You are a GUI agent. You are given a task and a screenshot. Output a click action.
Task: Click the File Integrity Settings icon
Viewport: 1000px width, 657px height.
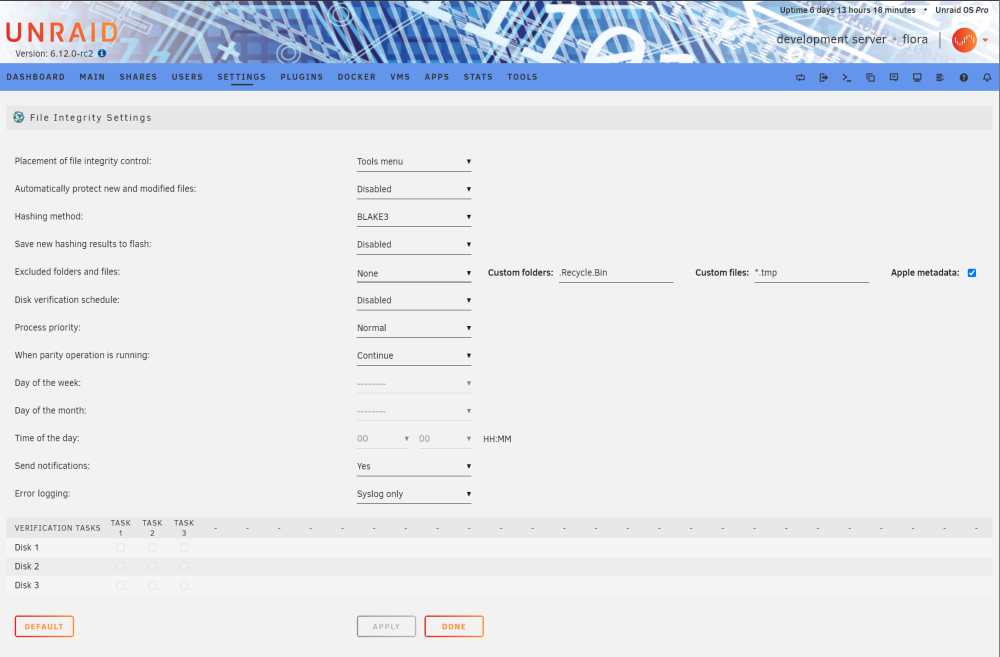click(18, 117)
